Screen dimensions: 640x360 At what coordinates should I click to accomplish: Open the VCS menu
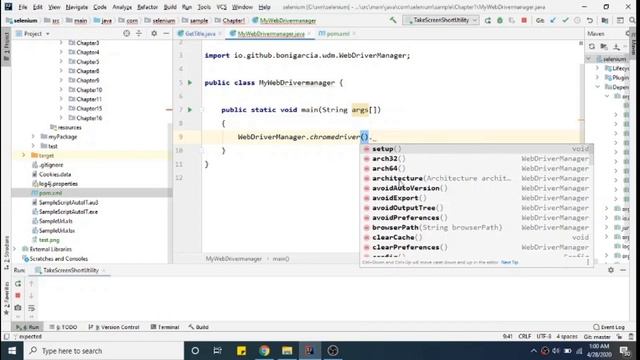(x=221, y=7)
